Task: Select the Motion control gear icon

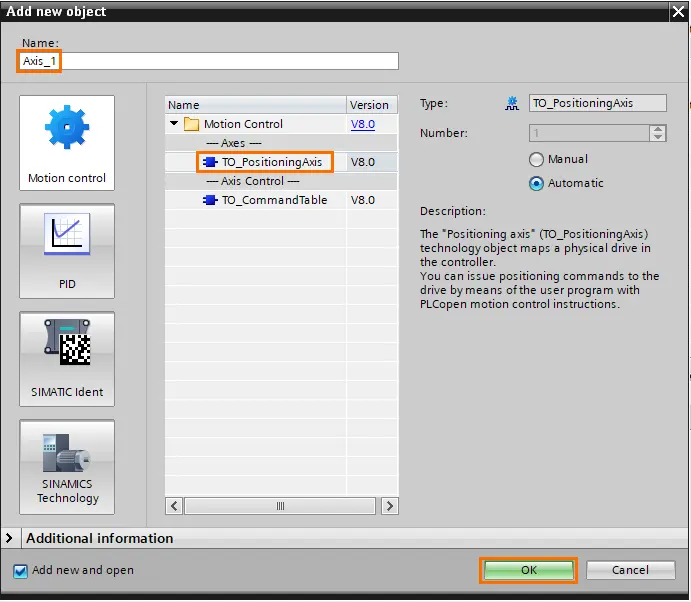Action: 67,127
